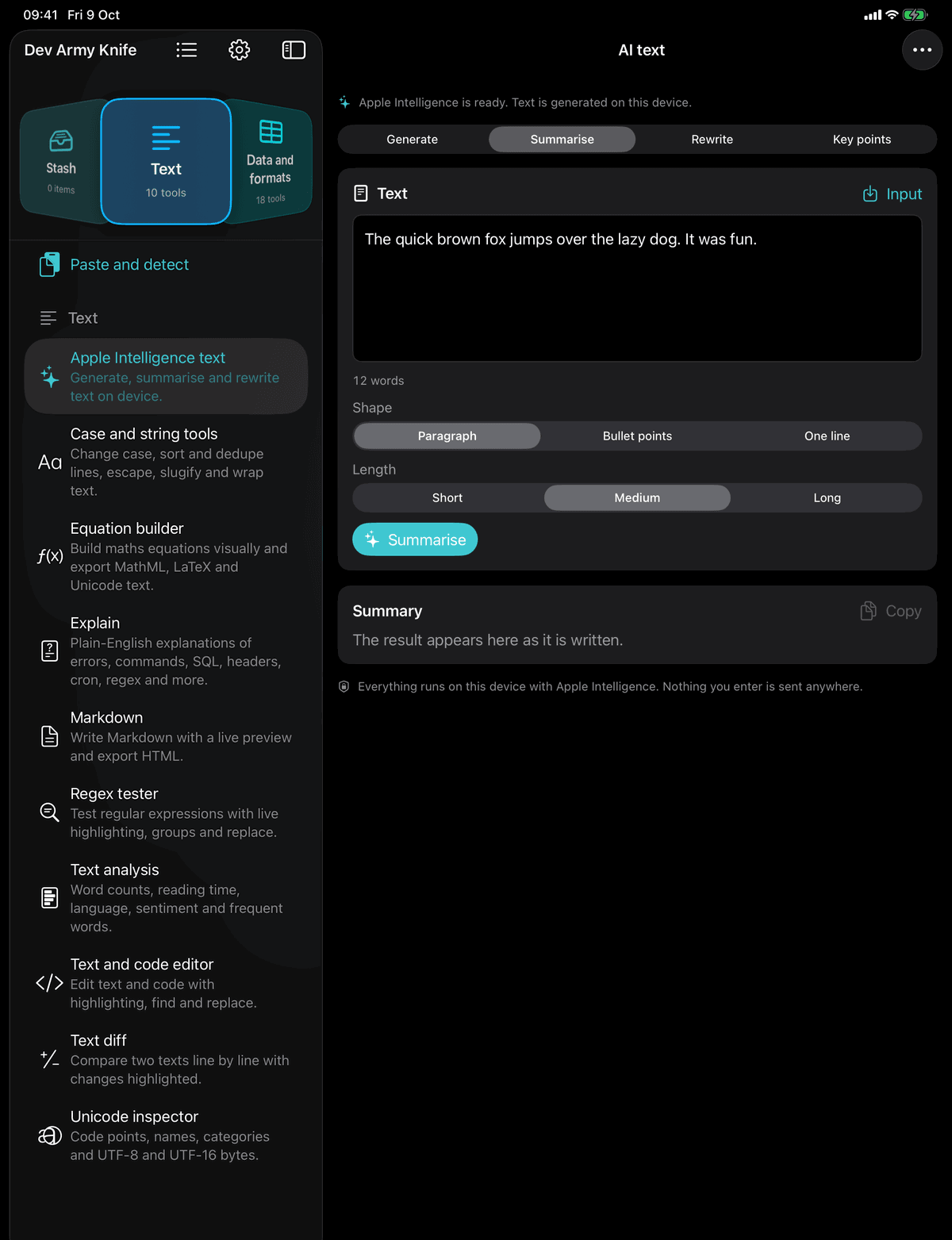Select the Stash category card

[x=61, y=162]
